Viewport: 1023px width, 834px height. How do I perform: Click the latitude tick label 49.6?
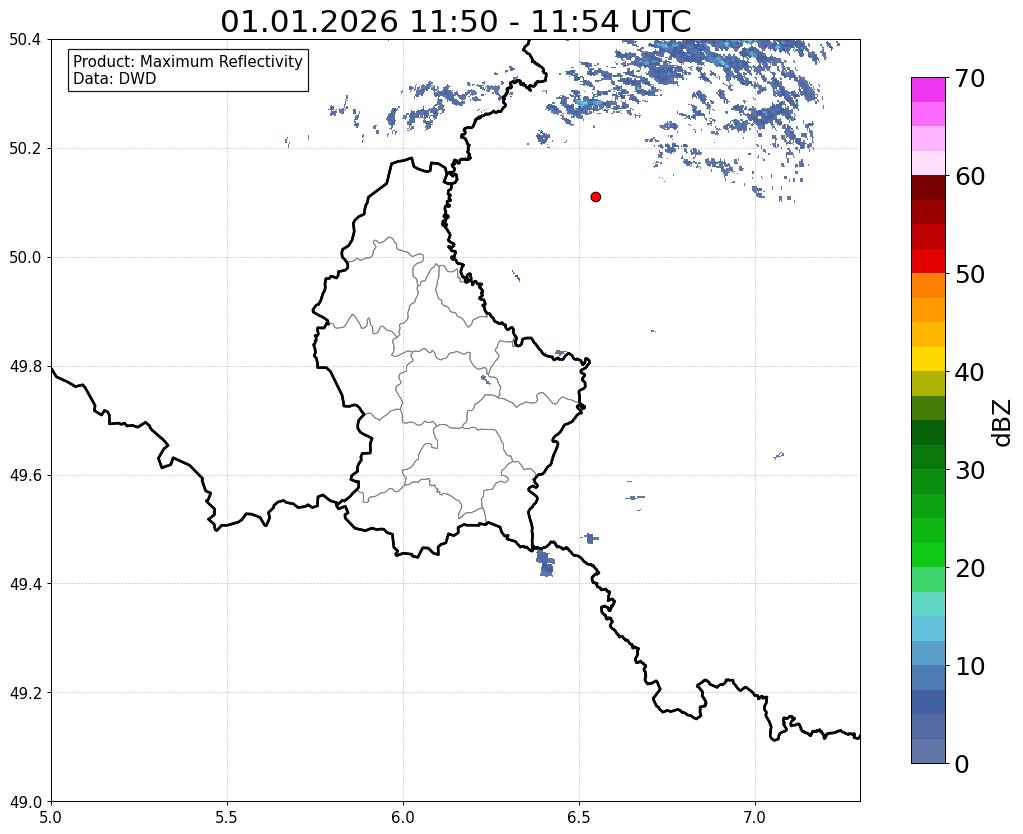(x=25, y=475)
